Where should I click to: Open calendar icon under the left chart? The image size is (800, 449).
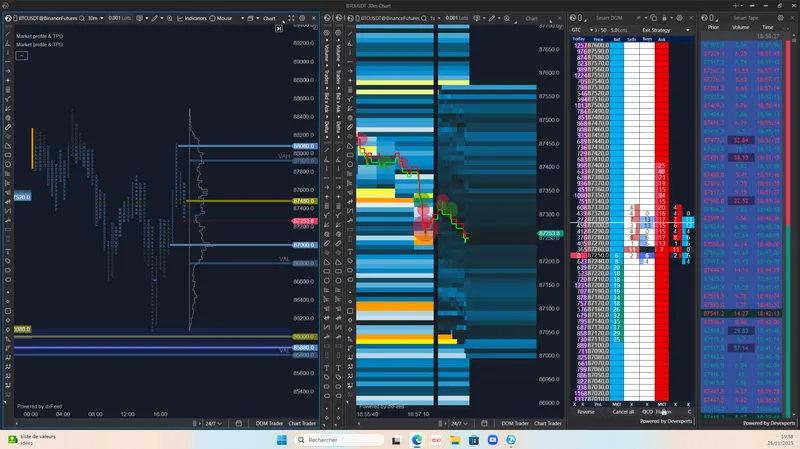click(x=238, y=423)
